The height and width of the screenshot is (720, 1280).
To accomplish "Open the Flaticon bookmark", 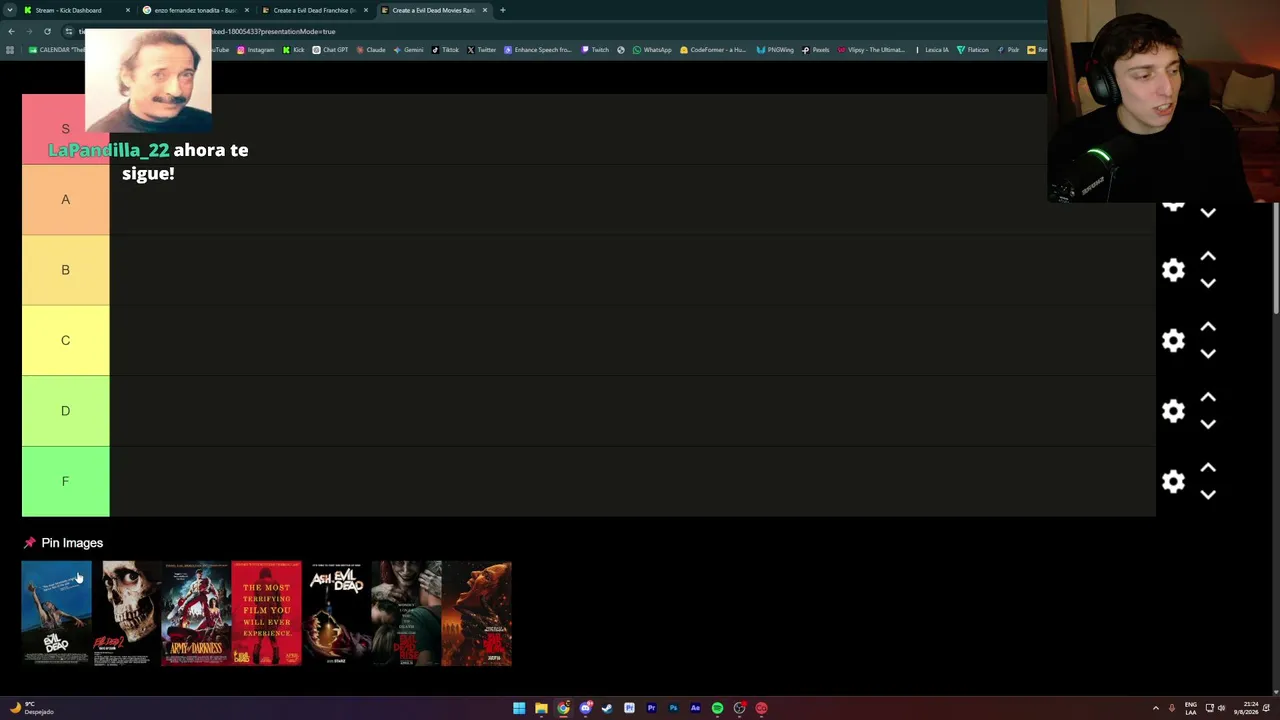I will [x=973, y=50].
